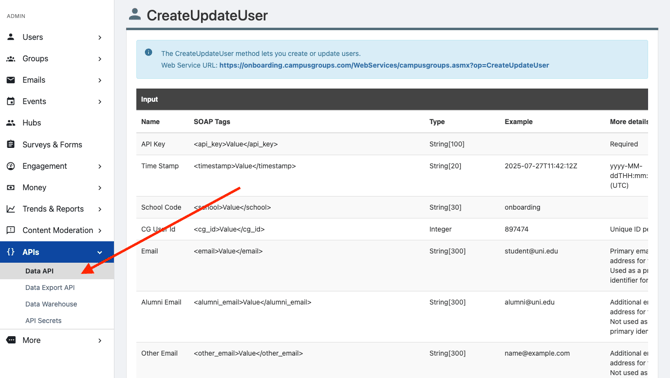Viewport: 670px width, 378px height.
Task: Click the SOAP Tags column header
Action: click(212, 122)
